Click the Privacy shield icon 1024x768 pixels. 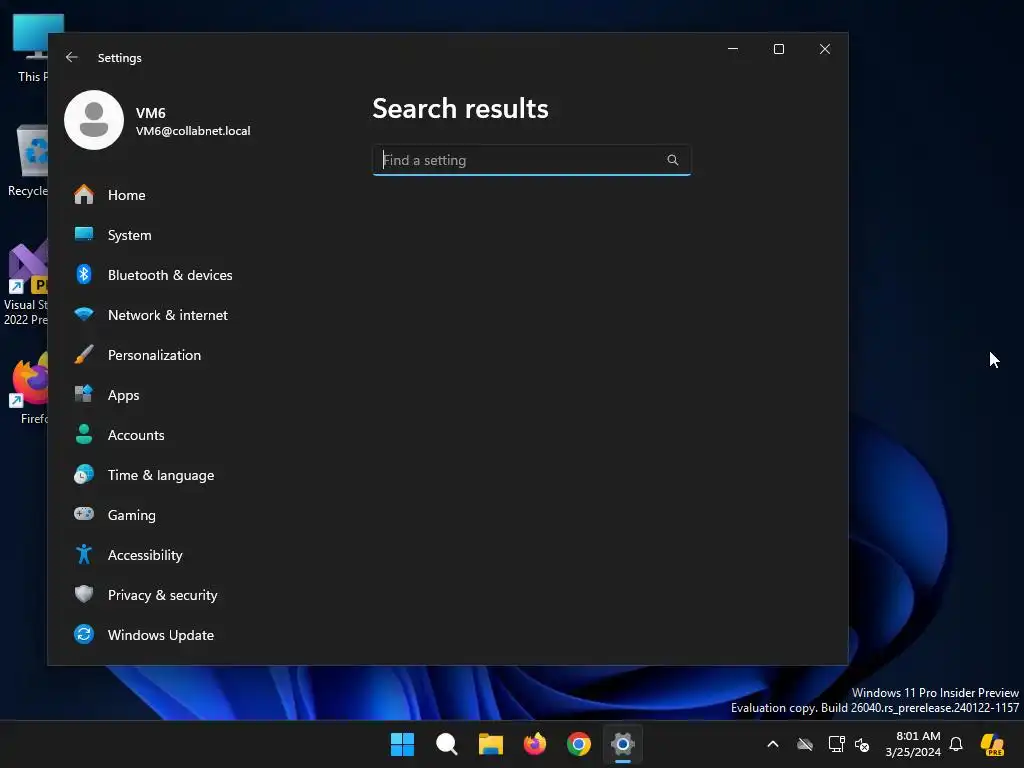click(84, 594)
